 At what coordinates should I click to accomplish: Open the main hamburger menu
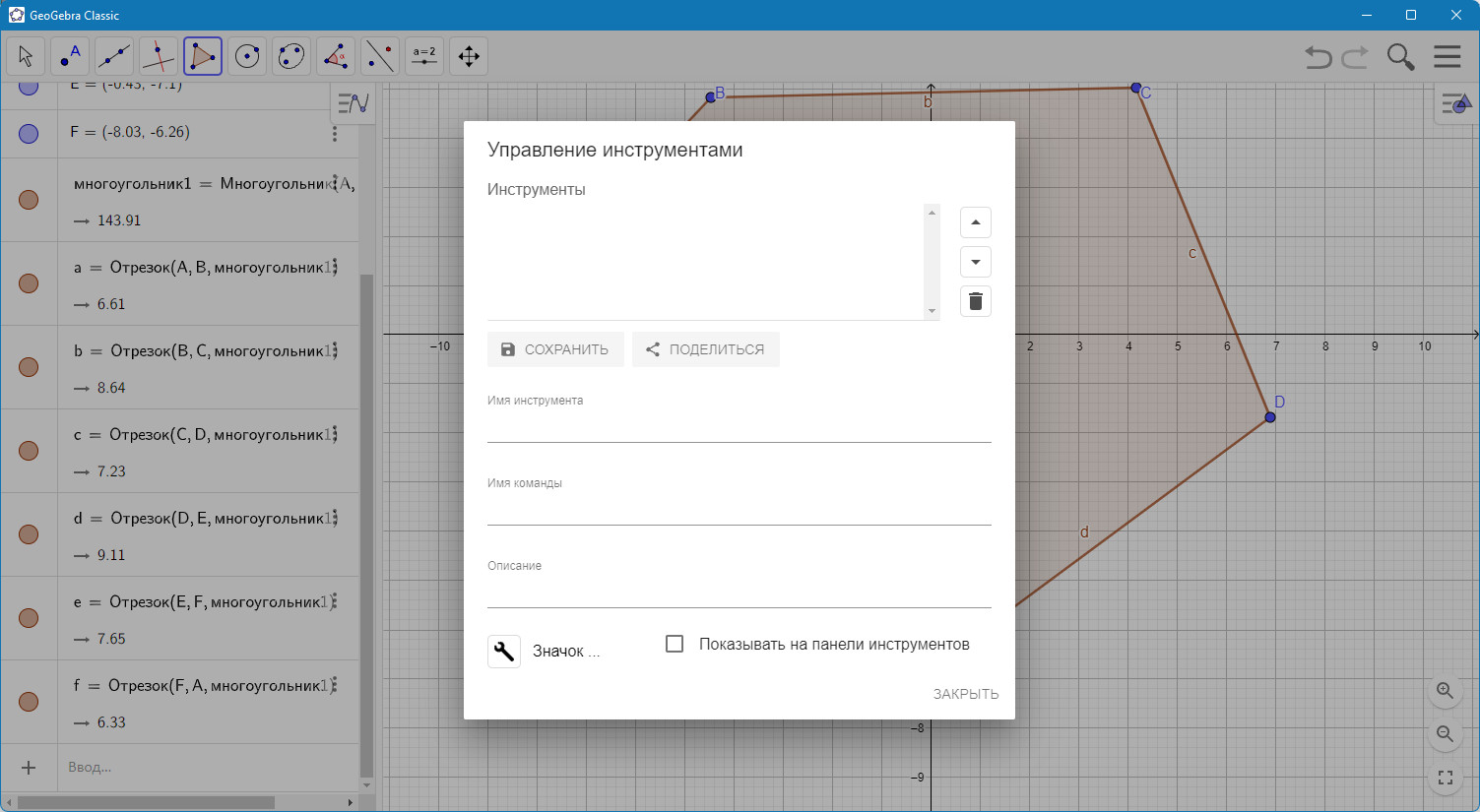pos(1448,56)
